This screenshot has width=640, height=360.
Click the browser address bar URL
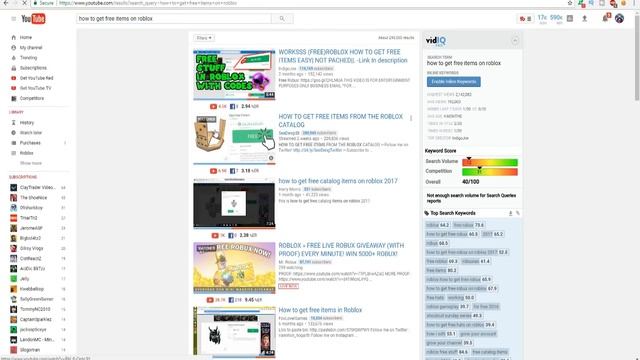point(148,3)
